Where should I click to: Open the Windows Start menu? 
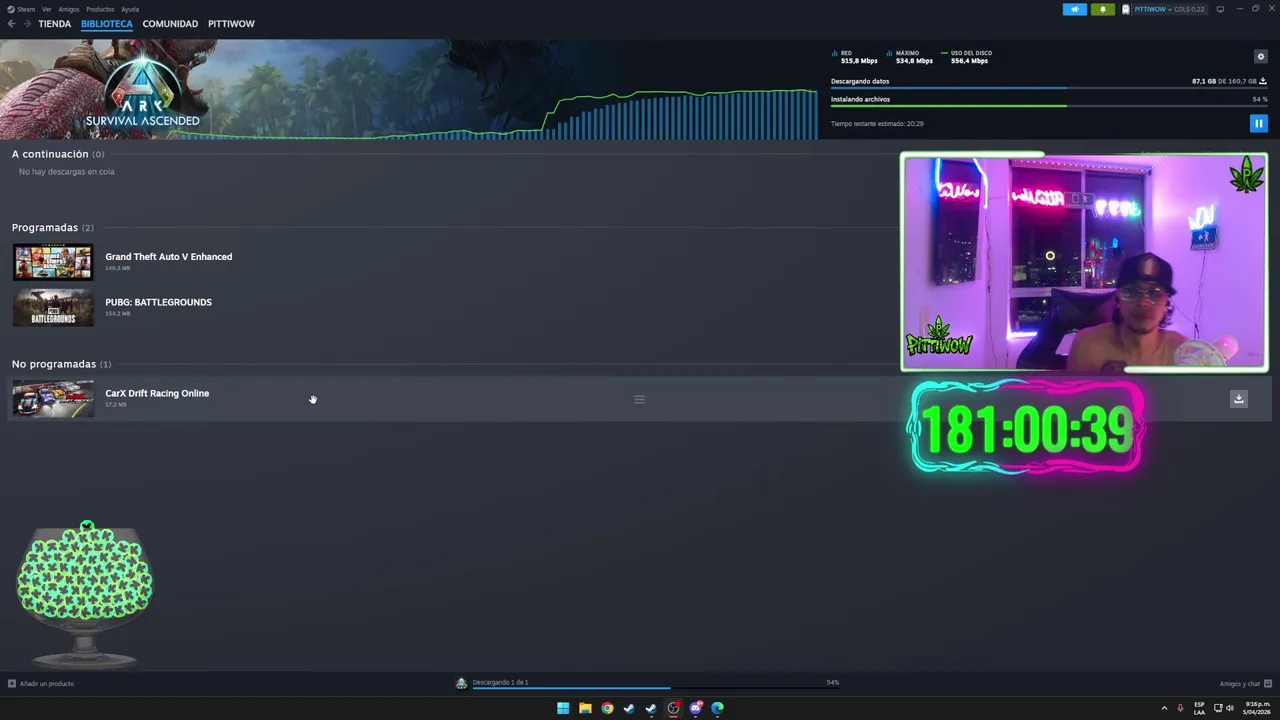tap(563, 708)
